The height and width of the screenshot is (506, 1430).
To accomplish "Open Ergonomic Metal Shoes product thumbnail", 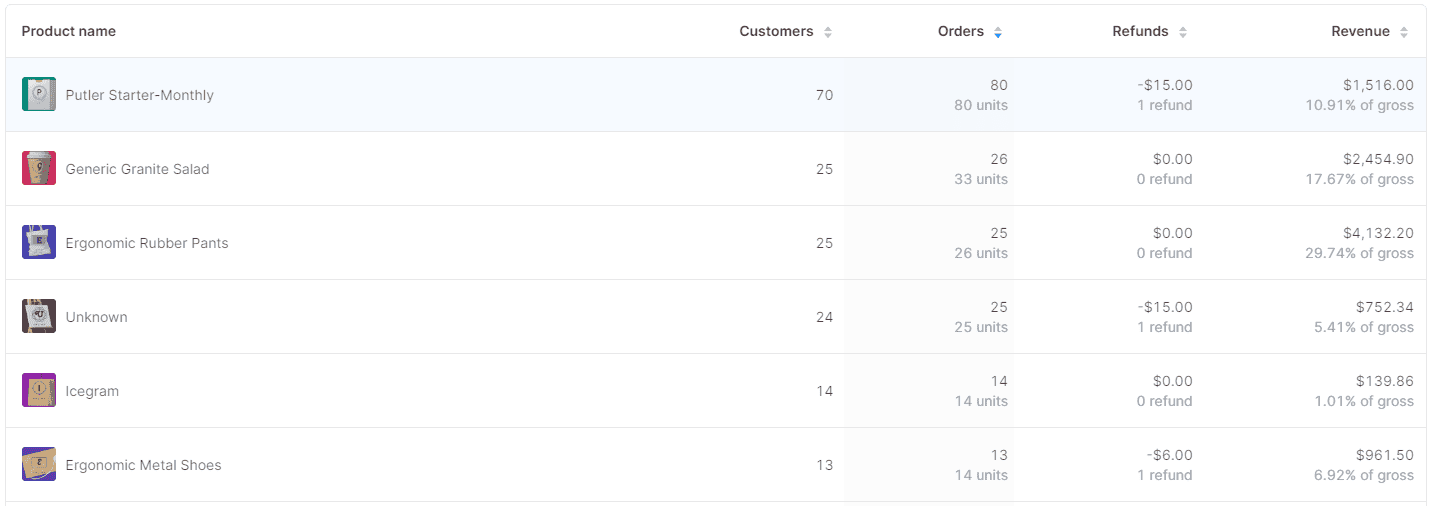I will [39, 464].
